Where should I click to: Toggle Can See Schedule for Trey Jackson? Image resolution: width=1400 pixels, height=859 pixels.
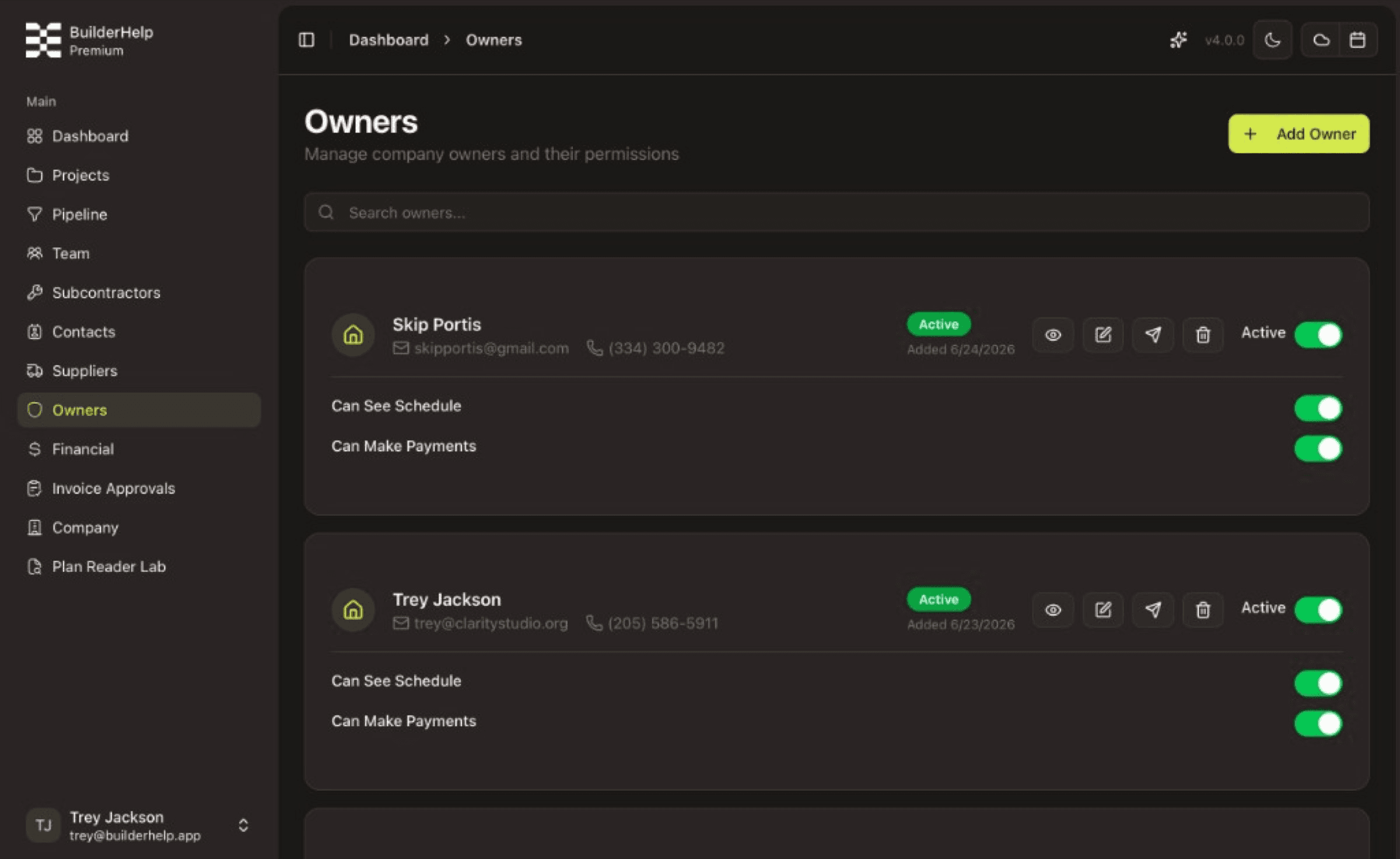point(1318,683)
